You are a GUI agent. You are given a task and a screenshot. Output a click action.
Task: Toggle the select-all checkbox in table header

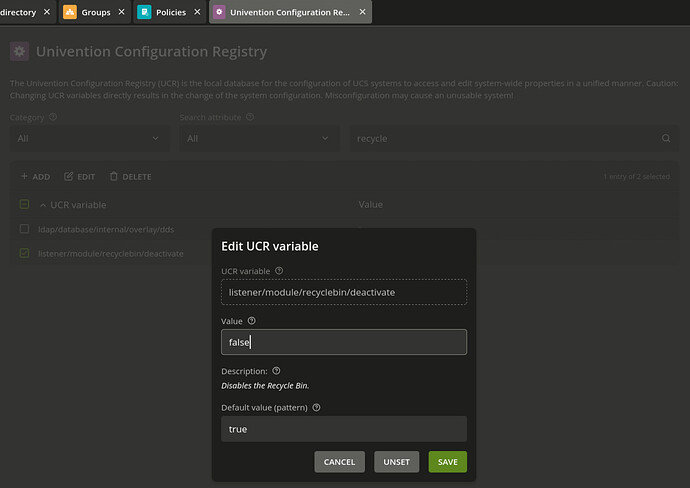coord(24,204)
